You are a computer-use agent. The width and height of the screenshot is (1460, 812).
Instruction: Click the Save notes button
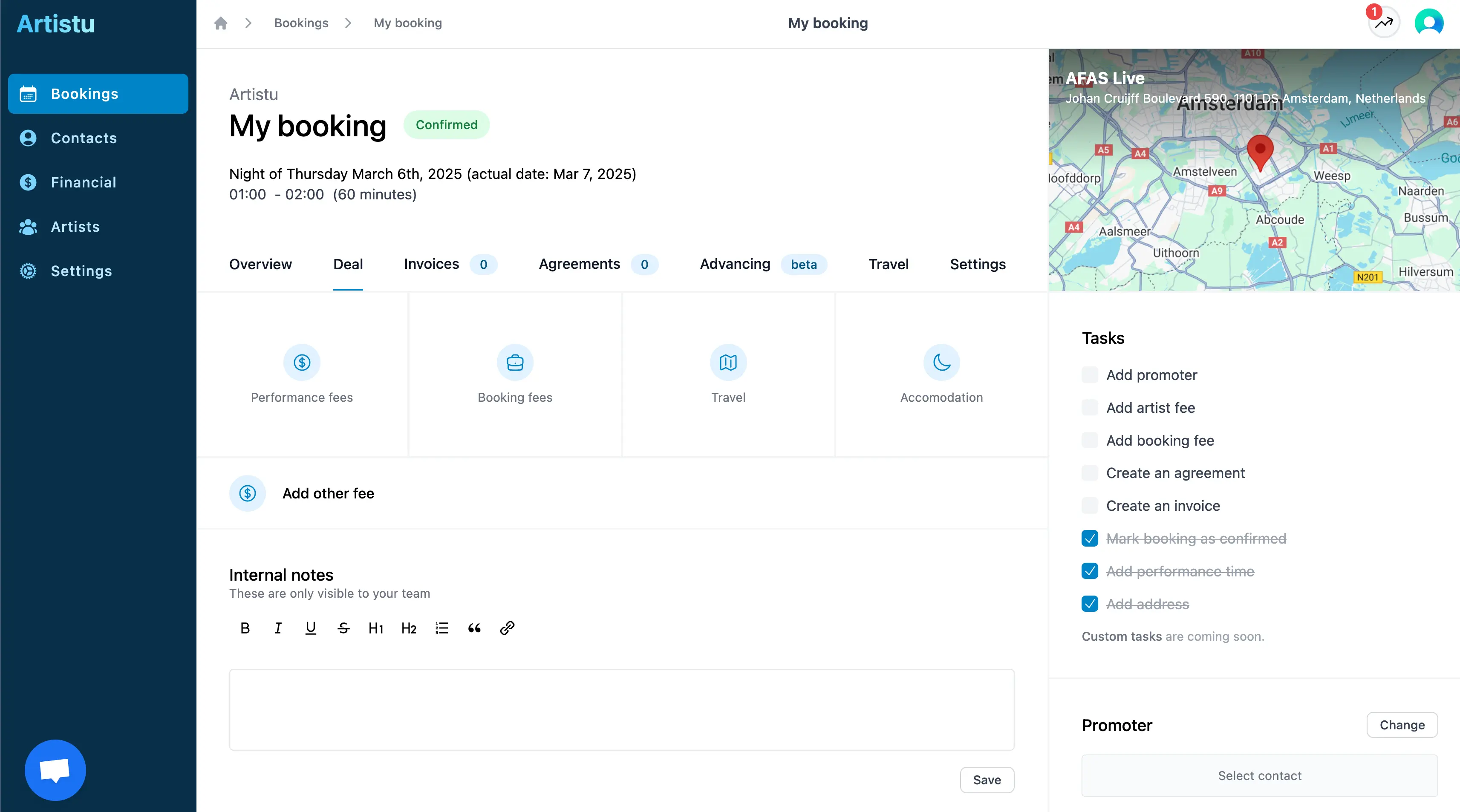click(986, 780)
